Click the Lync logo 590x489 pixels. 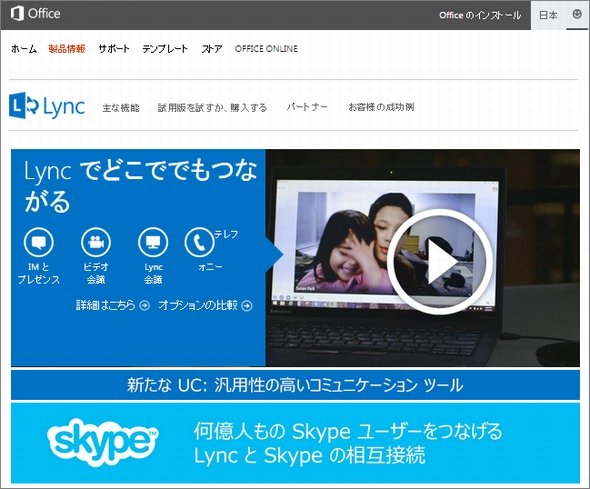tap(47, 106)
